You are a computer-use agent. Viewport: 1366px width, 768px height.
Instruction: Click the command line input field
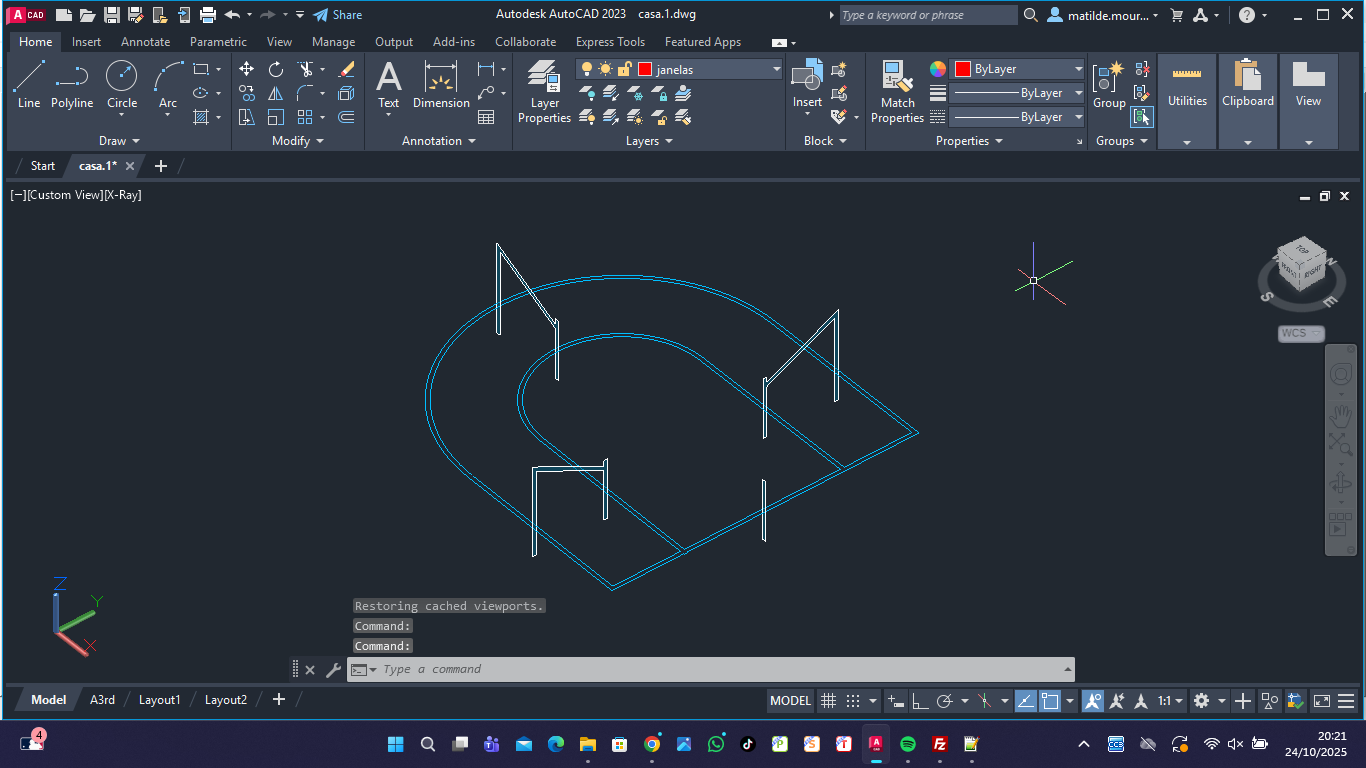pyautogui.click(x=700, y=669)
